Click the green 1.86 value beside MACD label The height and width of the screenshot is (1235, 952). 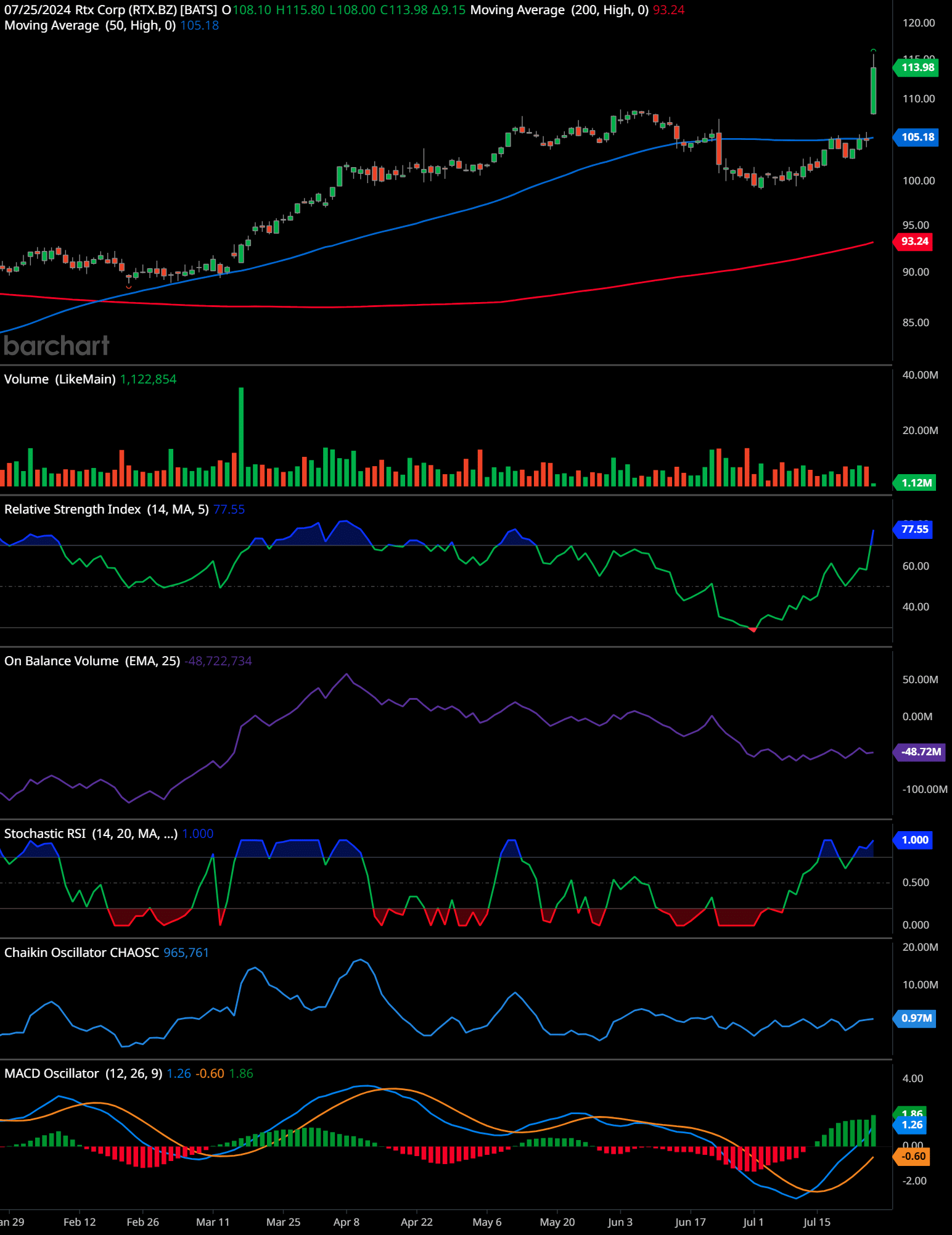(241, 1073)
